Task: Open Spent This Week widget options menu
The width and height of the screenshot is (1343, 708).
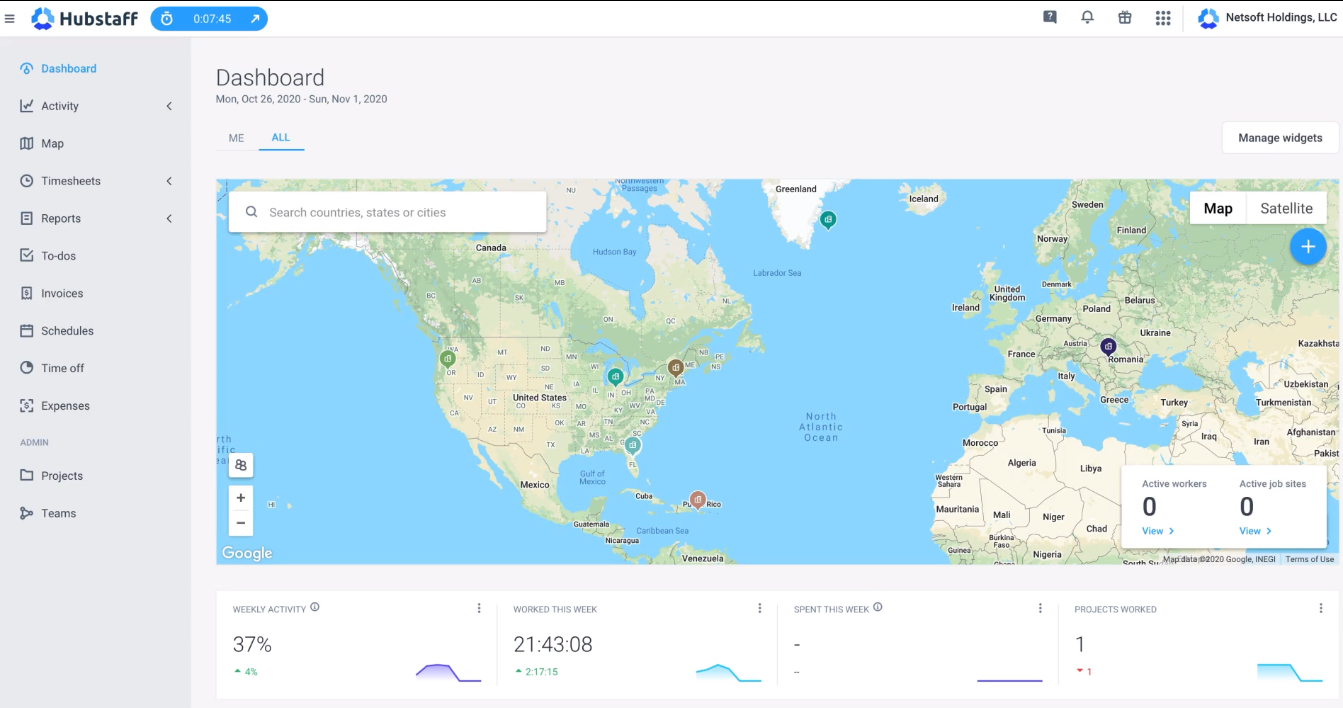Action: click(1040, 608)
